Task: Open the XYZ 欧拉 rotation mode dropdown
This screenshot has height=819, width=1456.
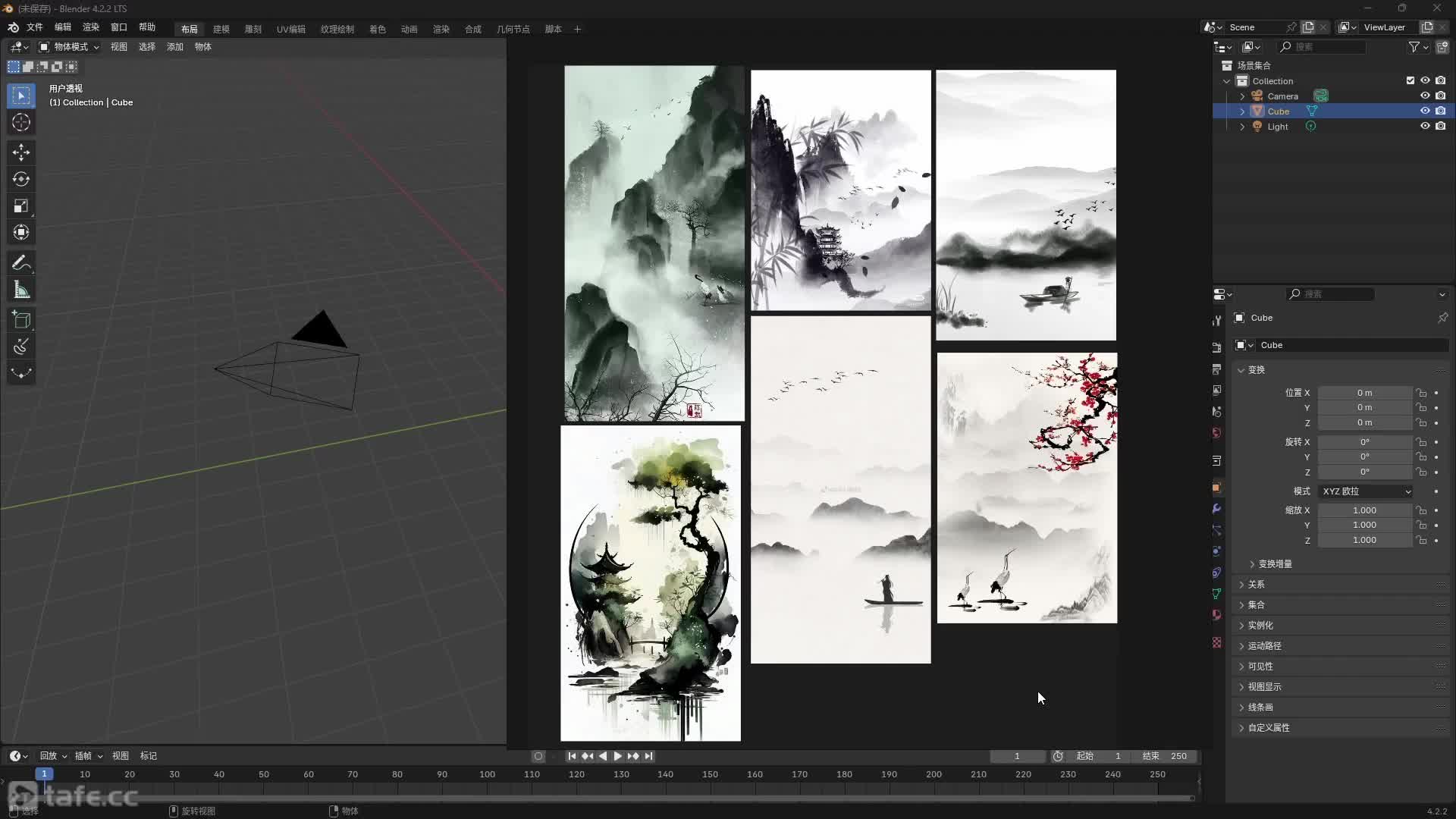Action: (1366, 491)
